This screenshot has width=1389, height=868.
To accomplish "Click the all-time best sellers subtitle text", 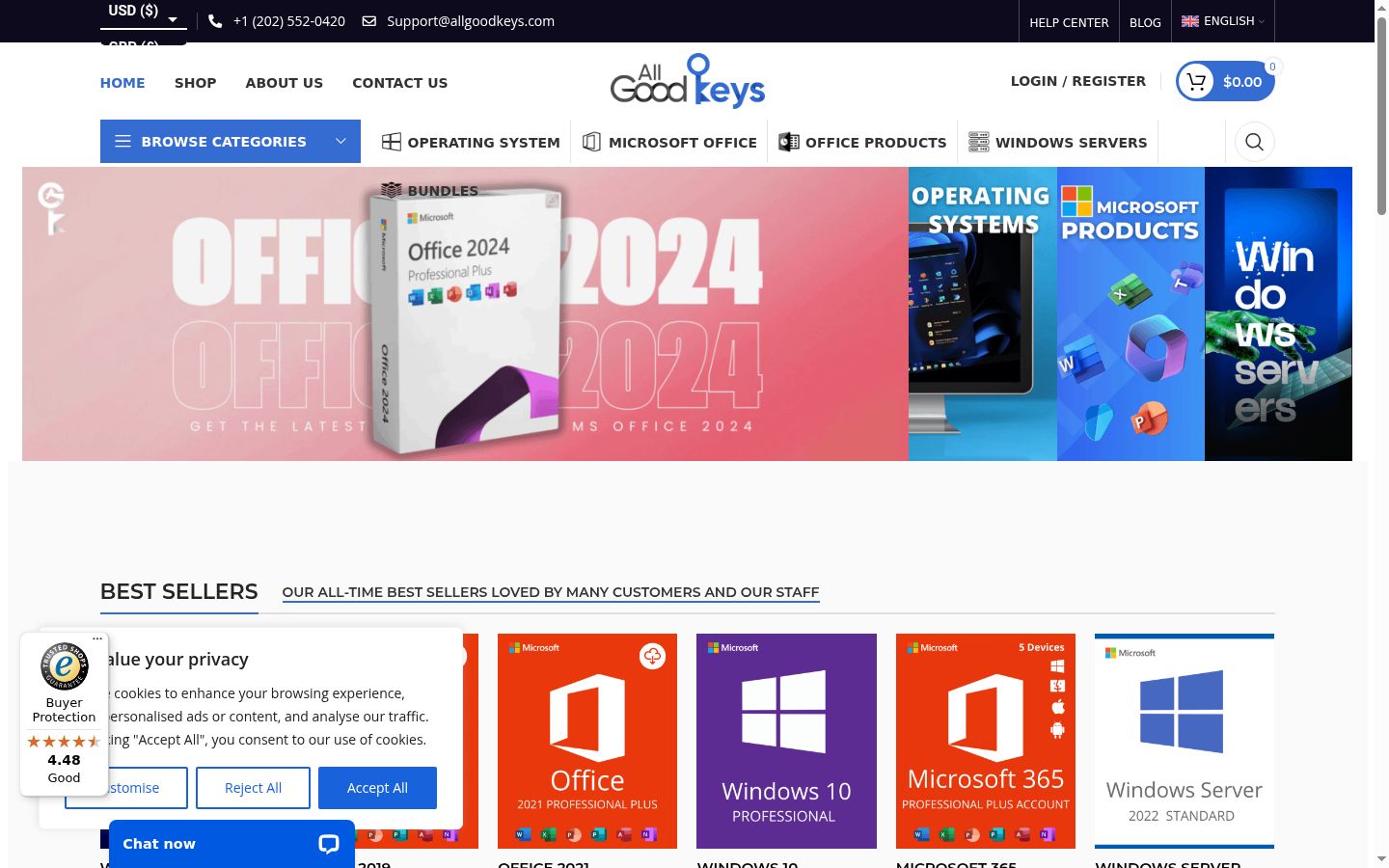I will tap(551, 592).
